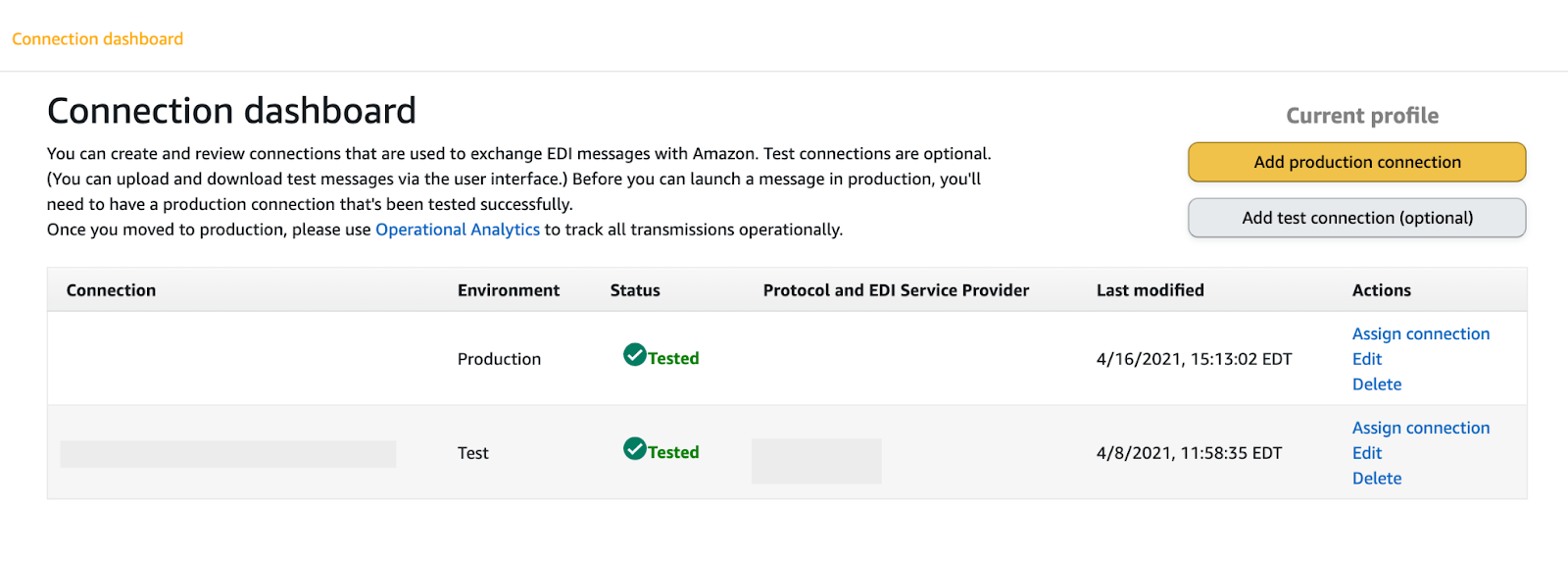This screenshot has width=1568, height=564.
Task: Assign connection for the Production row
Action: [x=1420, y=334]
